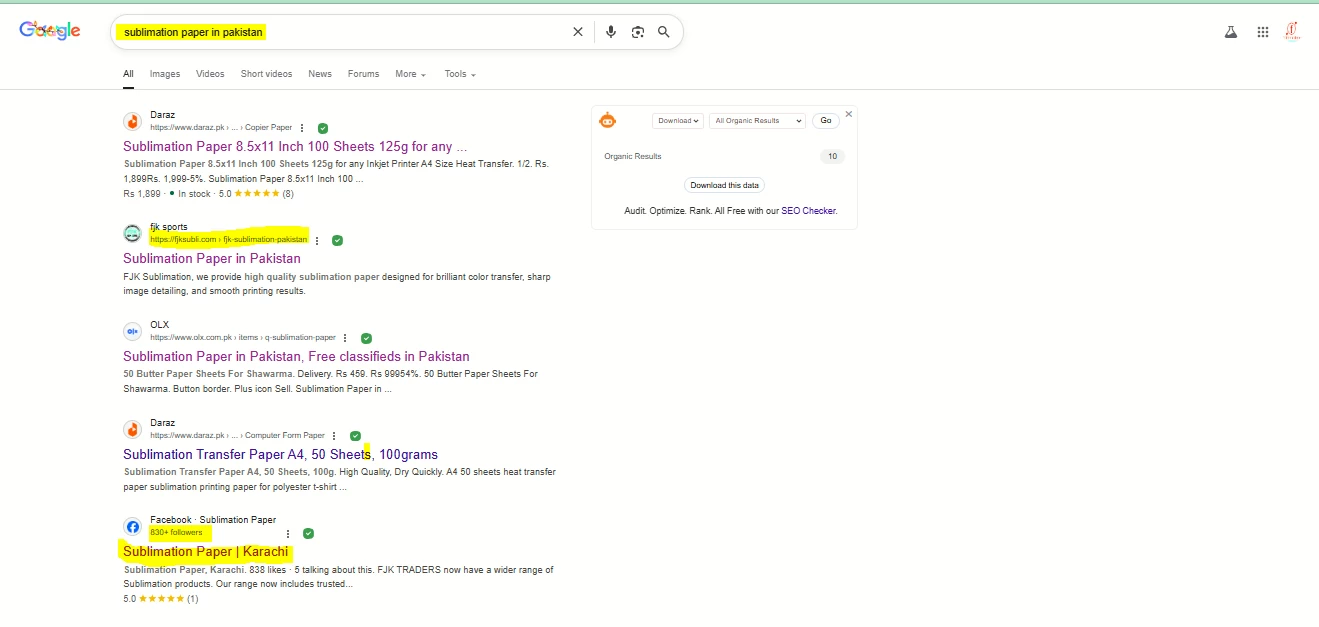Switch to the Images tab
The width and height of the screenshot is (1319, 627).
[164, 73]
